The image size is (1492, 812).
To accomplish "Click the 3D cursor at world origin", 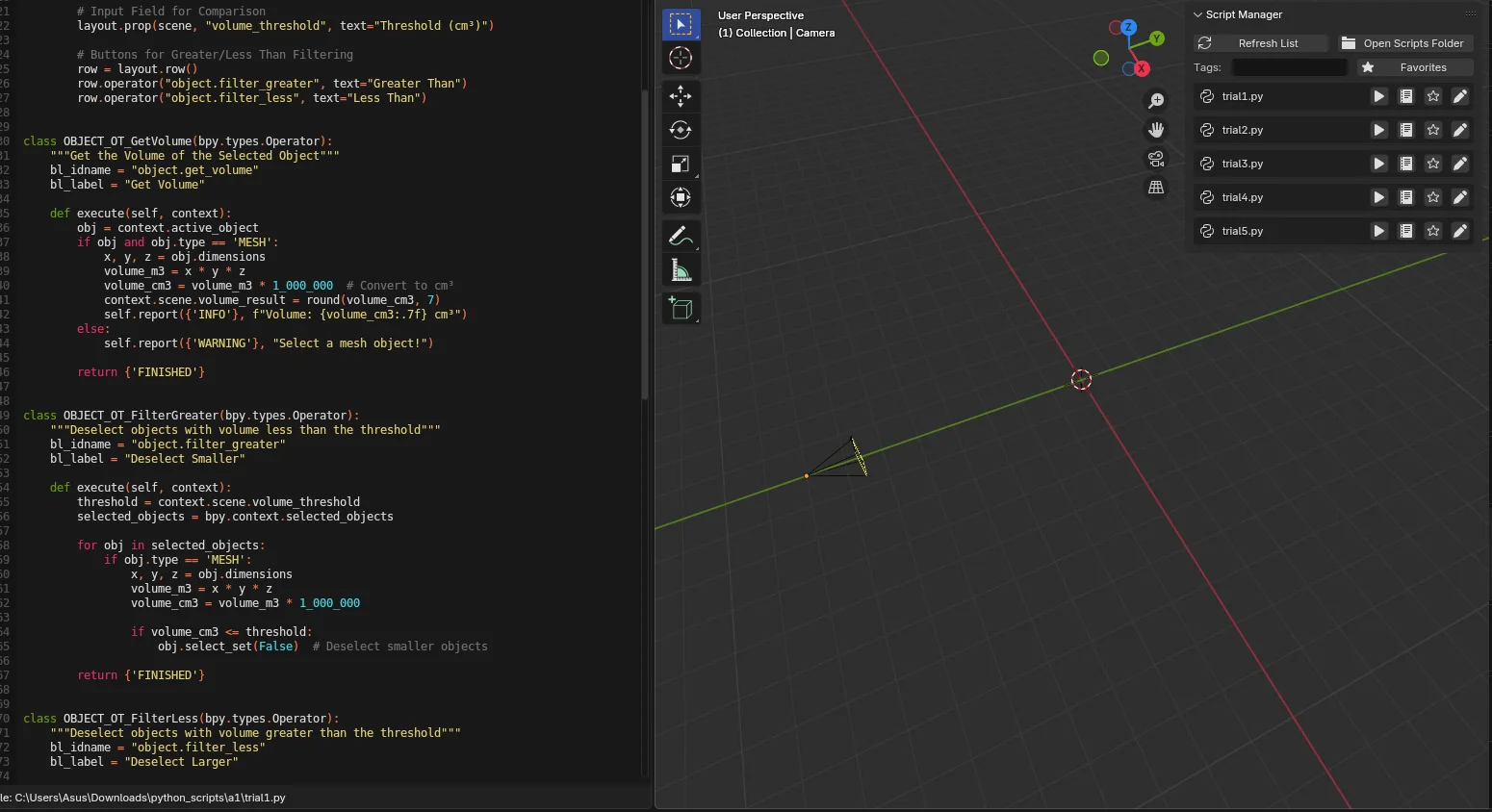I will [1081, 380].
